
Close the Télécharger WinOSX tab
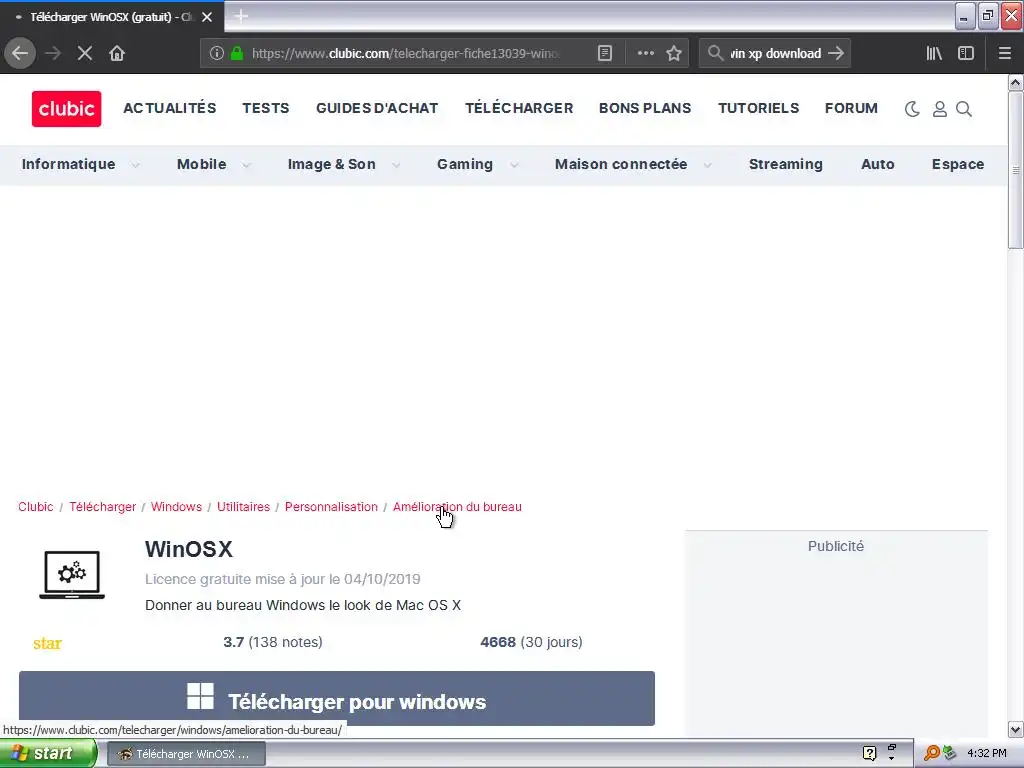(207, 17)
